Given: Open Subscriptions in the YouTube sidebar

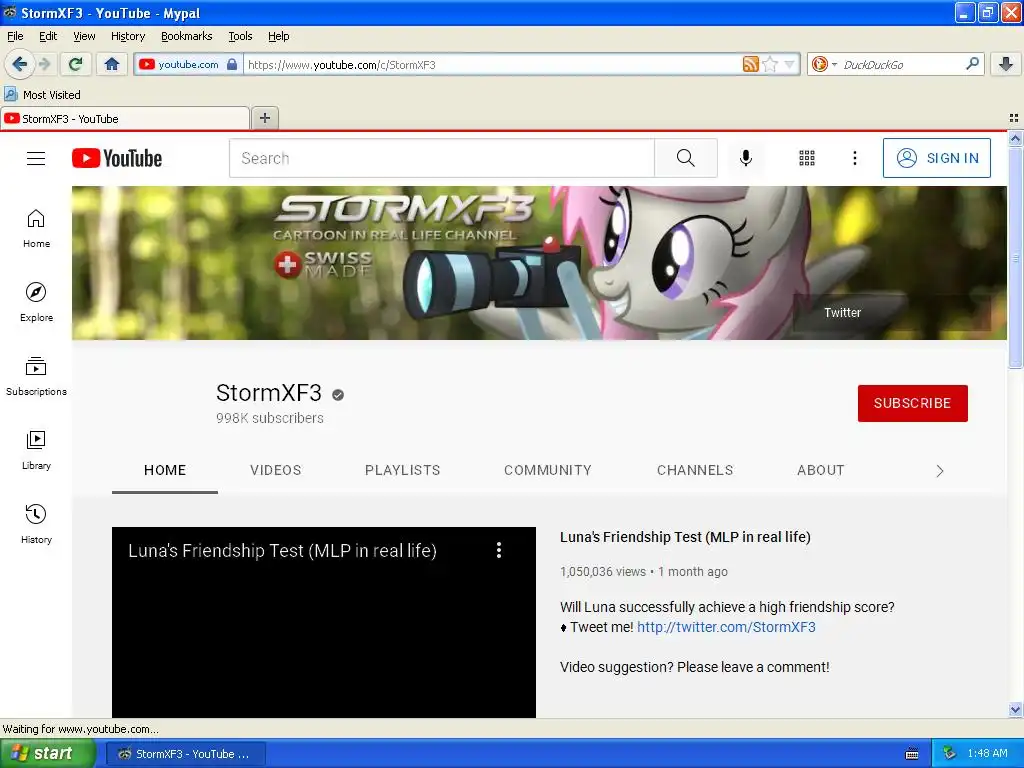Looking at the screenshot, I should [x=36, y=376].
